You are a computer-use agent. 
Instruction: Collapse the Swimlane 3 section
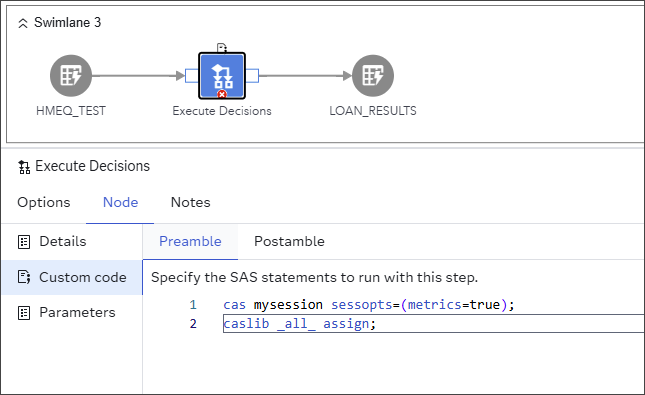[x=23, y=23]
